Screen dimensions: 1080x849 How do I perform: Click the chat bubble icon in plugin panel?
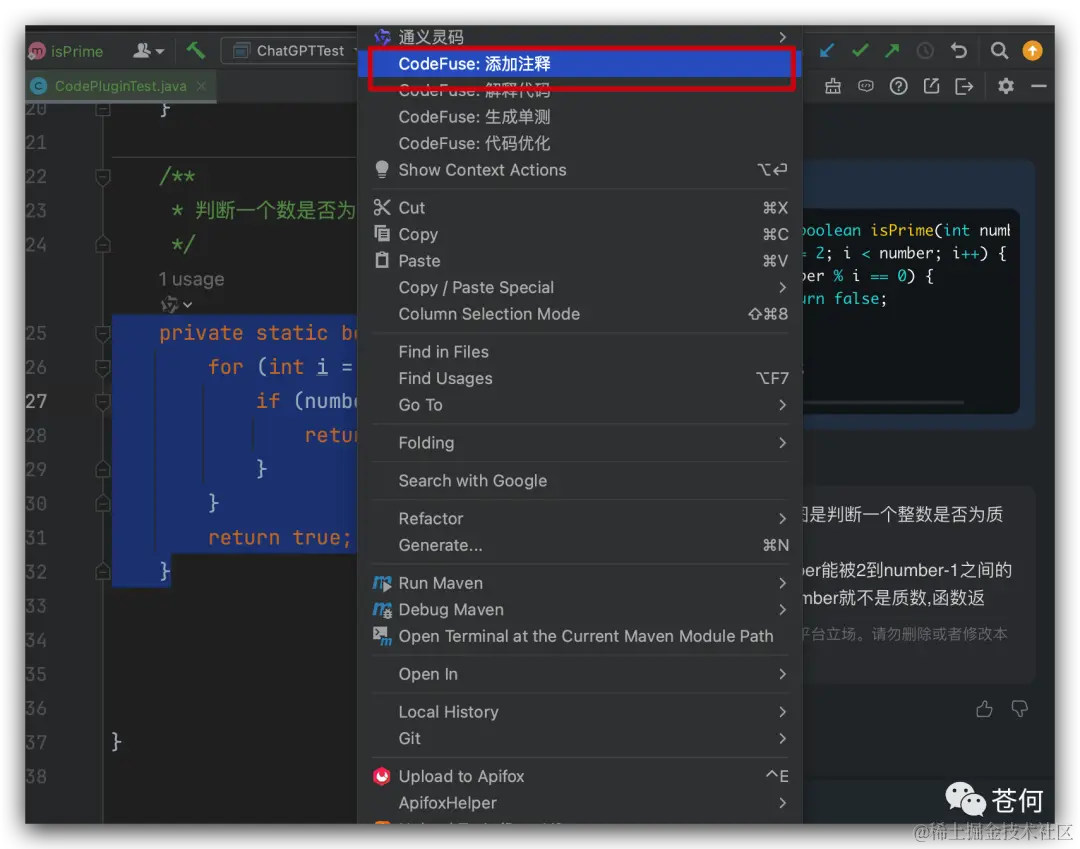866,86
